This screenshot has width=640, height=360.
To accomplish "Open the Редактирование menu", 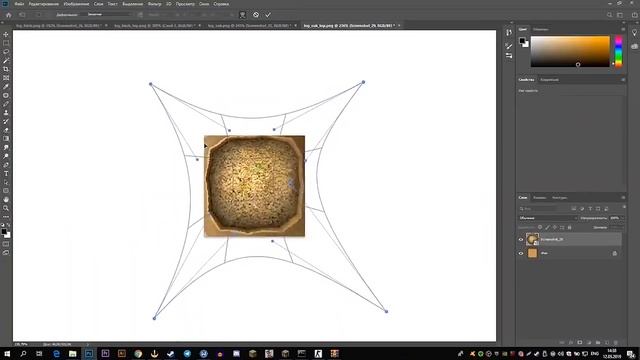I will pyautogui.click(x=44, y=4).
